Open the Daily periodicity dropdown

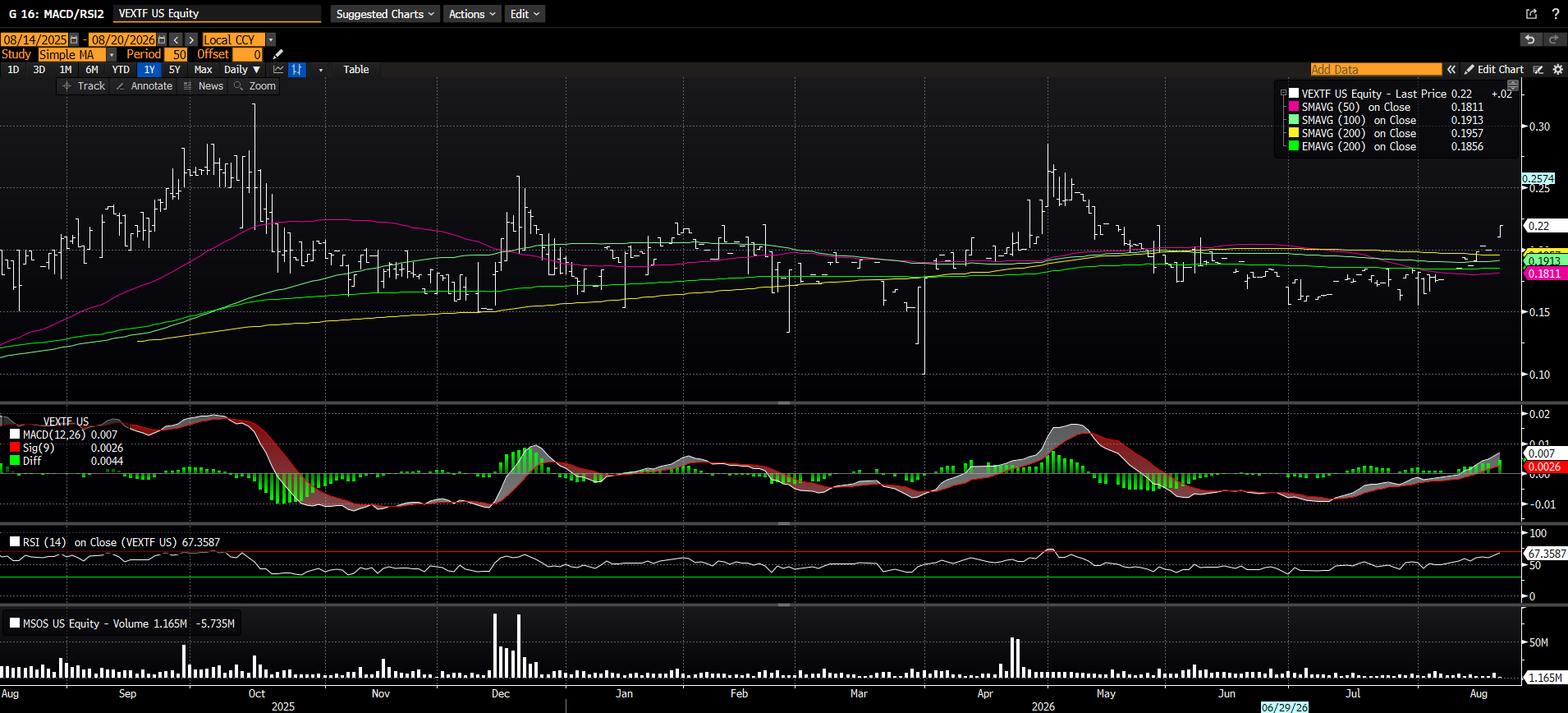tap(242, 70)
